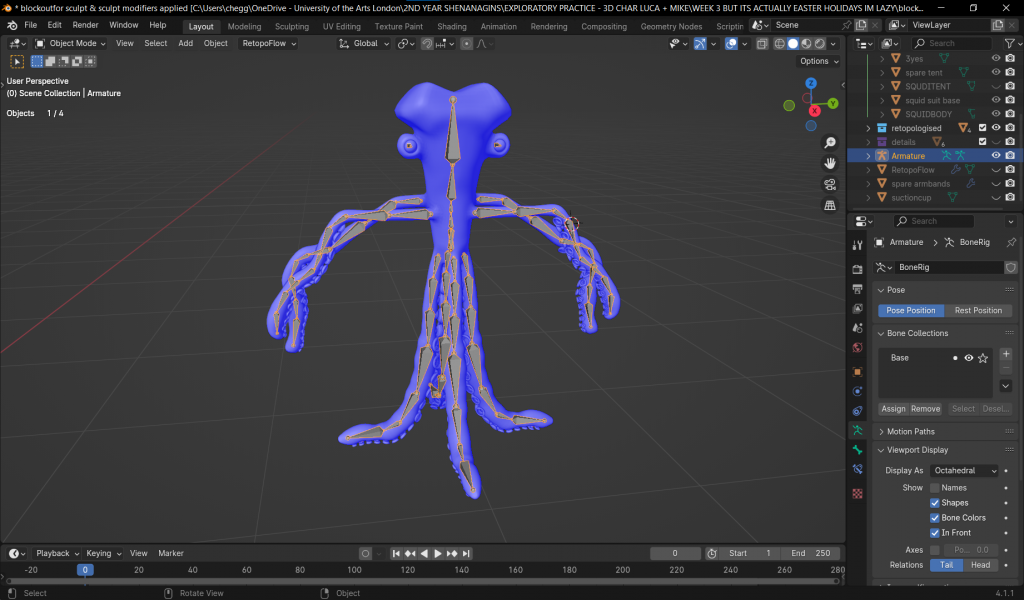Screen dimensions: 1024x600
Task: Click the zoom view magnifier icon
Action: [830, 141]
